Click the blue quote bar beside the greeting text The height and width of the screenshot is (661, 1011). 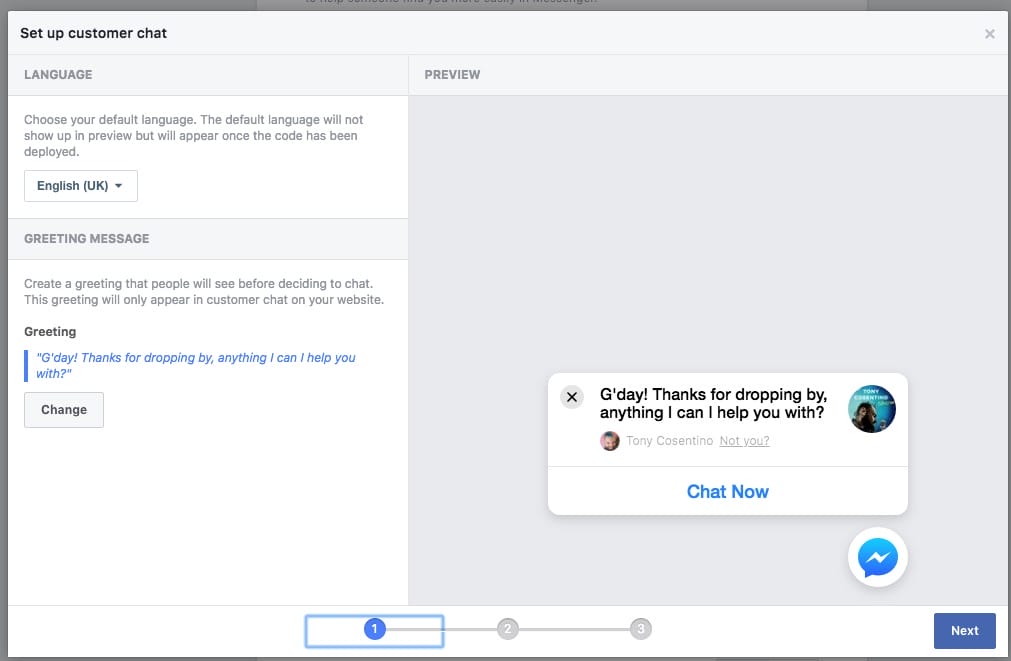tap(27, 364)
